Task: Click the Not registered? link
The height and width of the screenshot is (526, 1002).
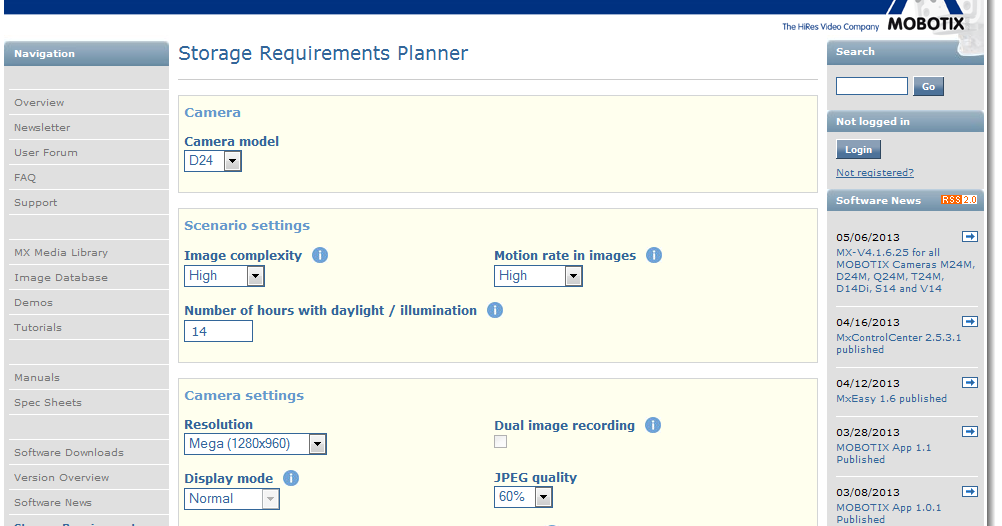Action: point(875,173)
